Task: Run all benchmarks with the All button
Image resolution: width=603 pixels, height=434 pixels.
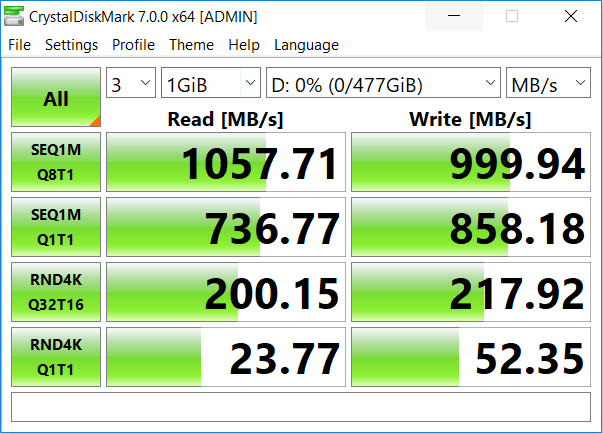Action: point(56,98)
